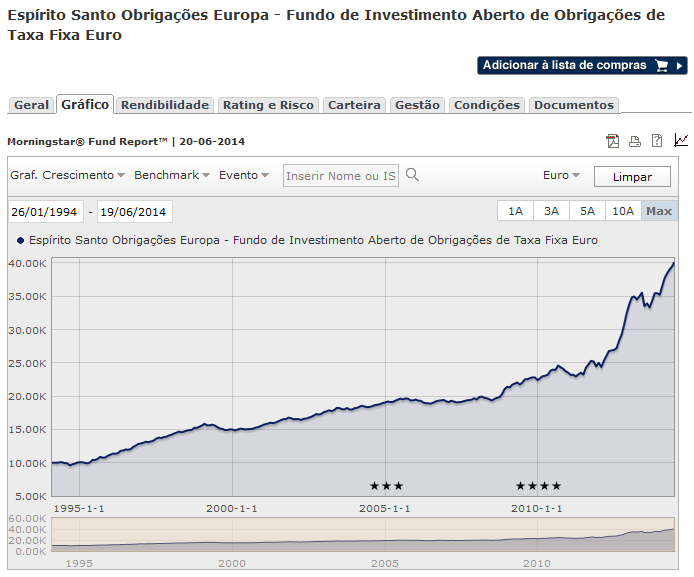The height and width of the screenshot is (577, 694).
Task: Click the line chart icon
Action: tap(681, 141)
